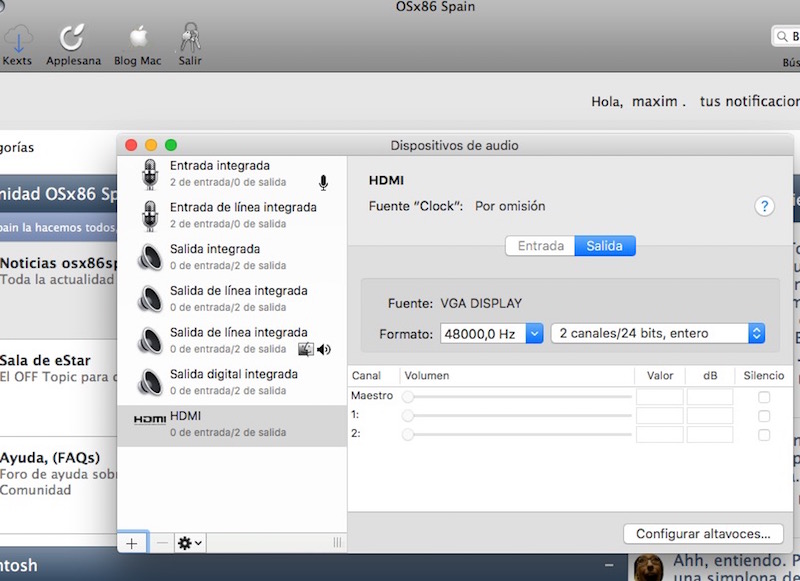Switch to the Salida tab
The height and width of the screenshot is (581, 800).
pyautogui.click(x=605, y=246)
